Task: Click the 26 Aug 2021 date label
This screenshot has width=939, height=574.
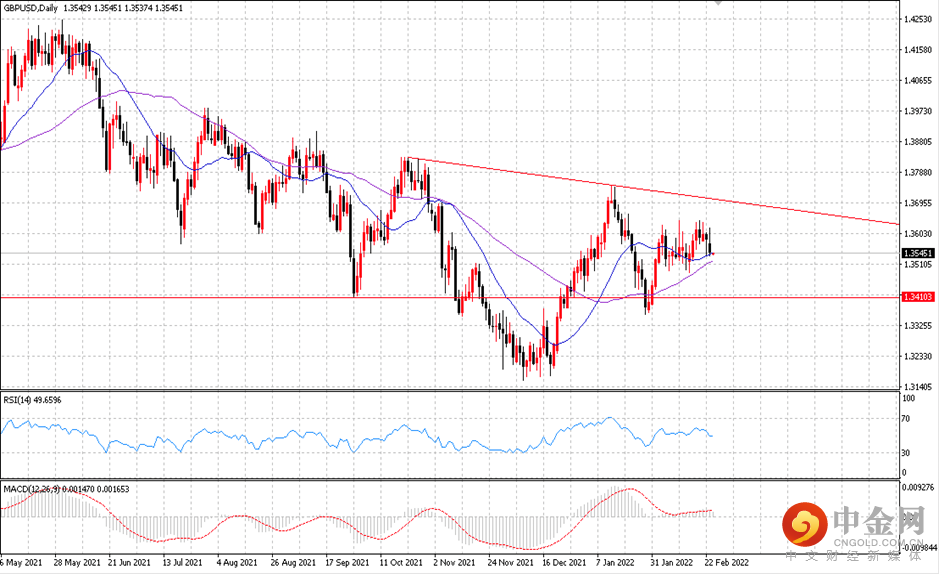Action: (x=293, y=563)
